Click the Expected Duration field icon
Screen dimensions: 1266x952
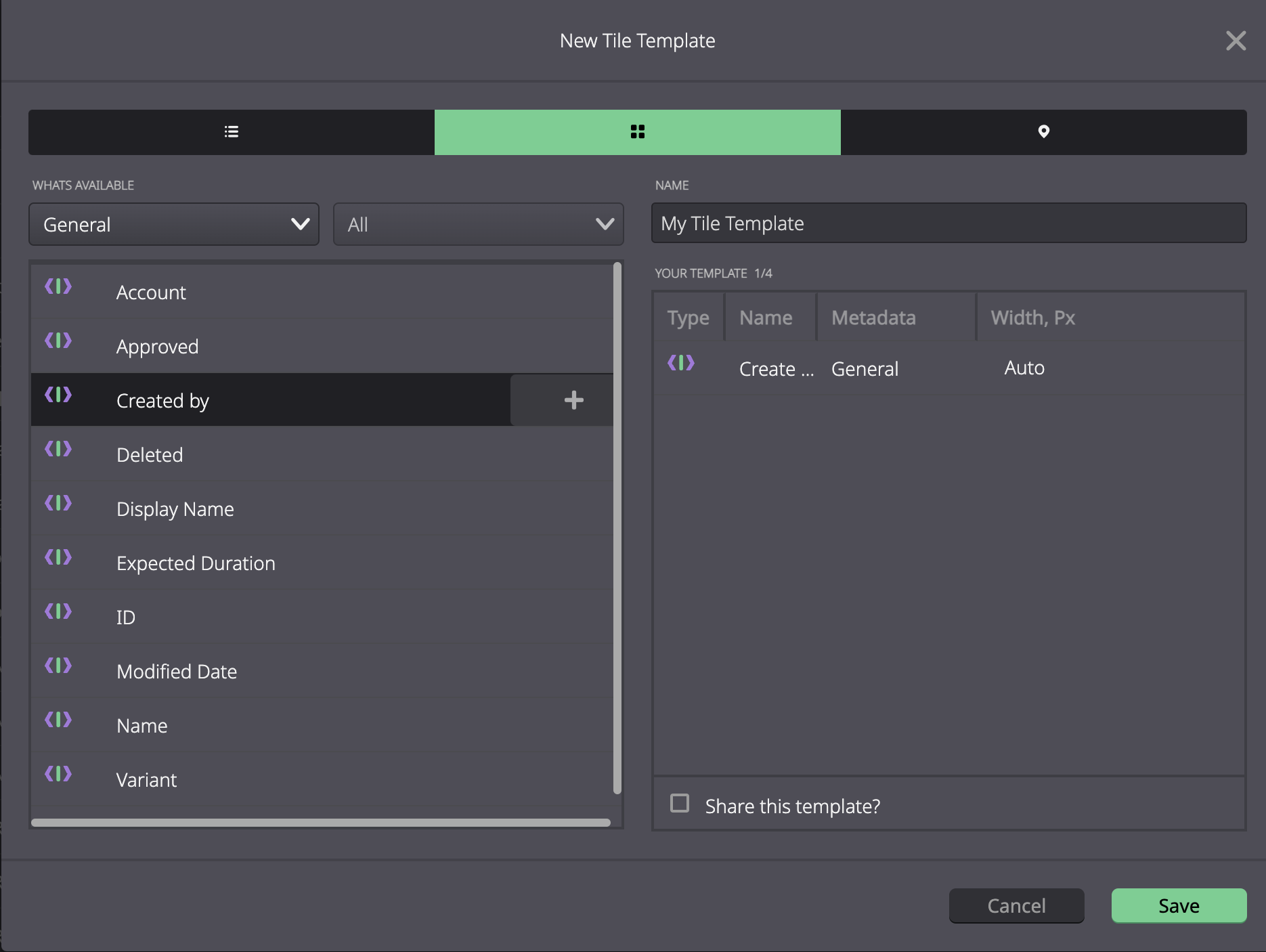pos(58,557)
